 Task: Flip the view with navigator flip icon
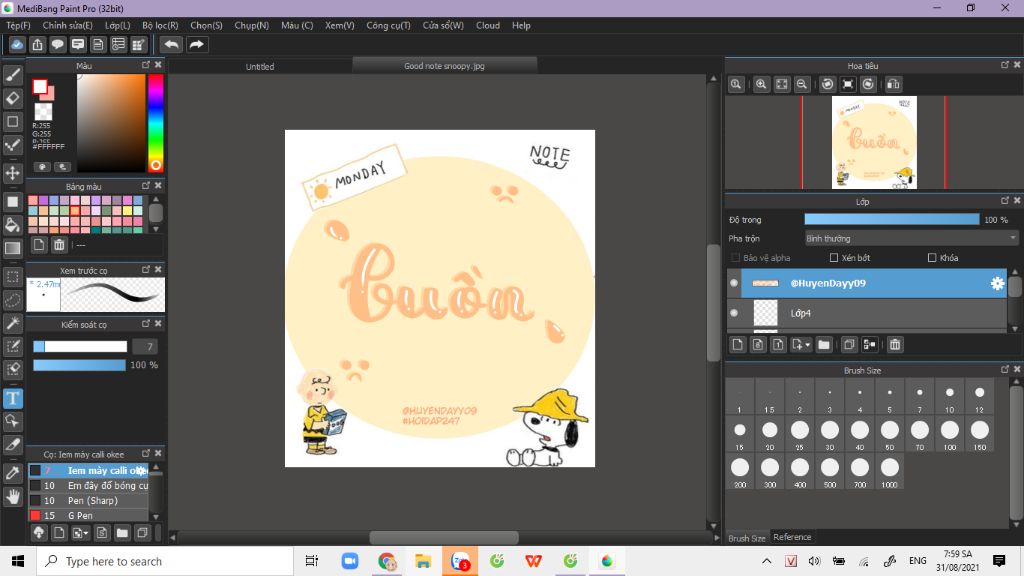[x=893, y=84]
